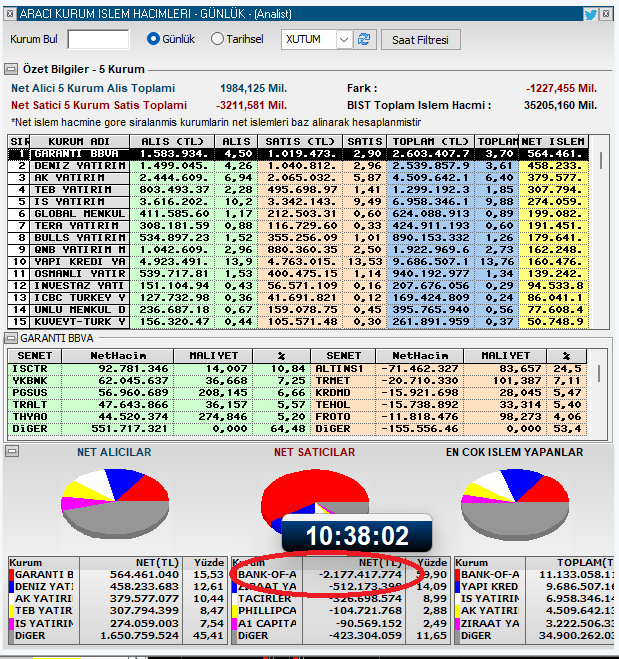
Task: Click red swatch beside GARANTI B legend
Action: point(11,575)
